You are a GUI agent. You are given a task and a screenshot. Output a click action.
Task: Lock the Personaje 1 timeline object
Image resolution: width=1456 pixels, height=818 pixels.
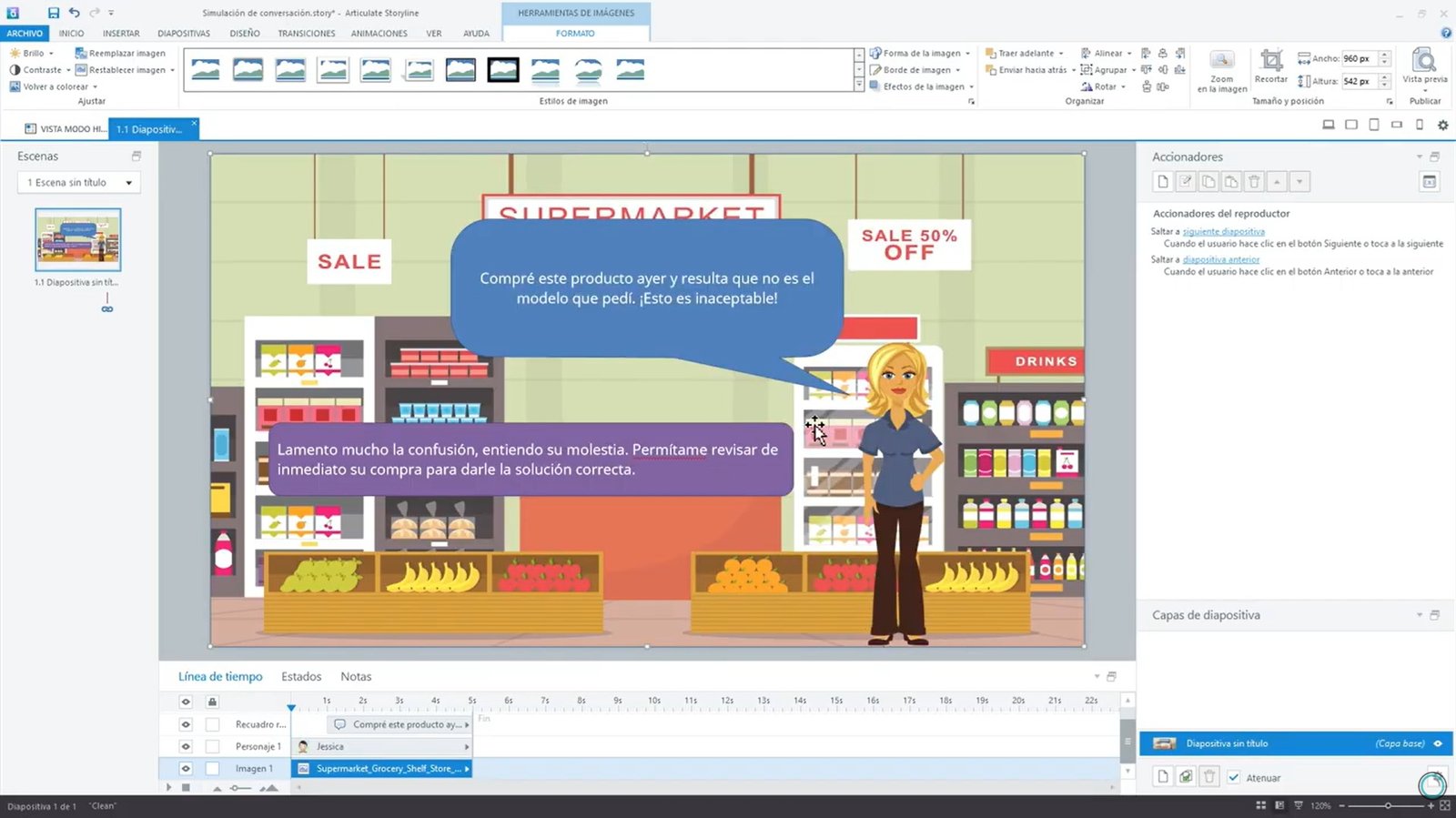(212, 747)
